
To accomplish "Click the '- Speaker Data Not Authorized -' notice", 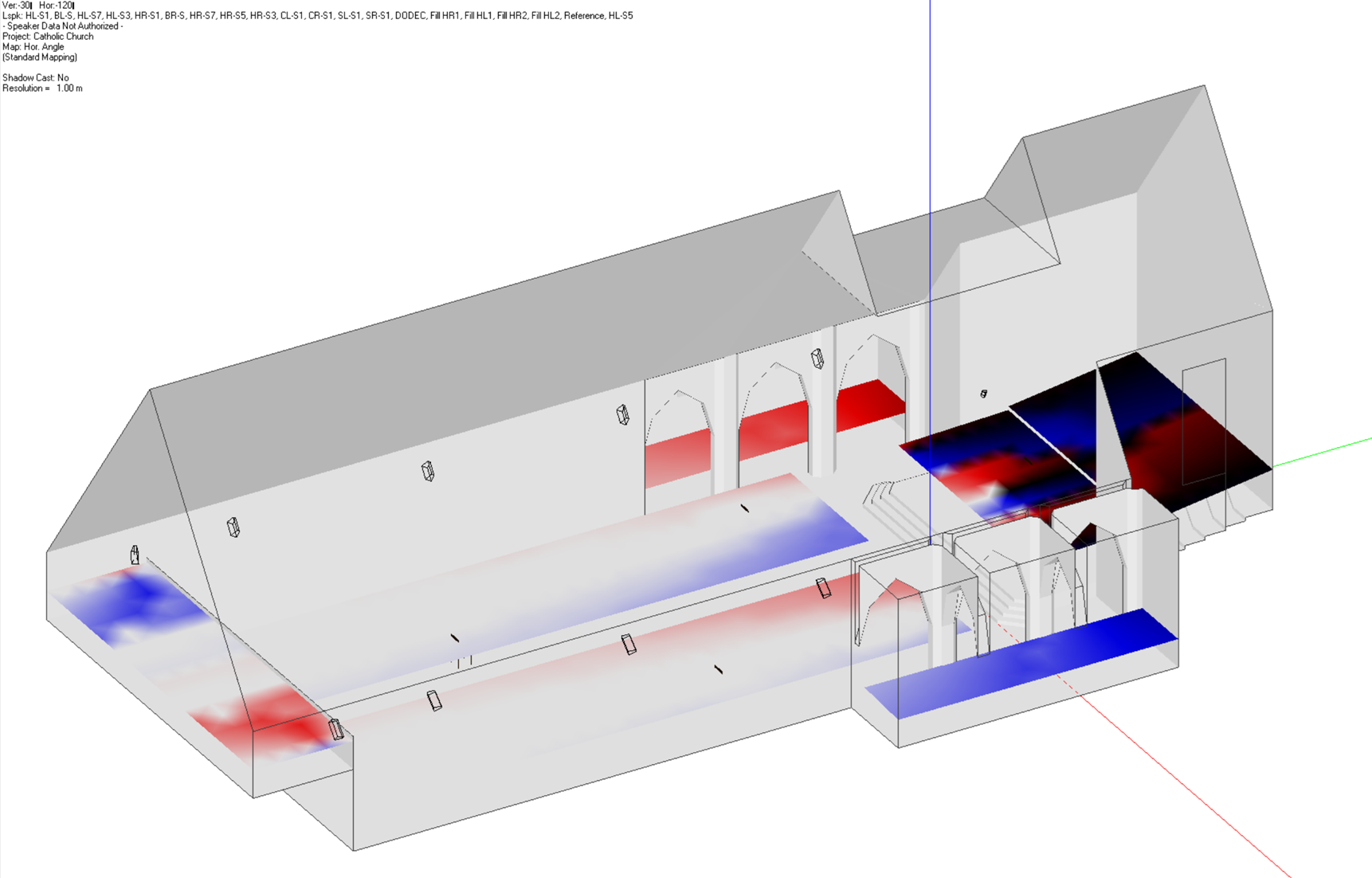I will [x=63, y=26].
